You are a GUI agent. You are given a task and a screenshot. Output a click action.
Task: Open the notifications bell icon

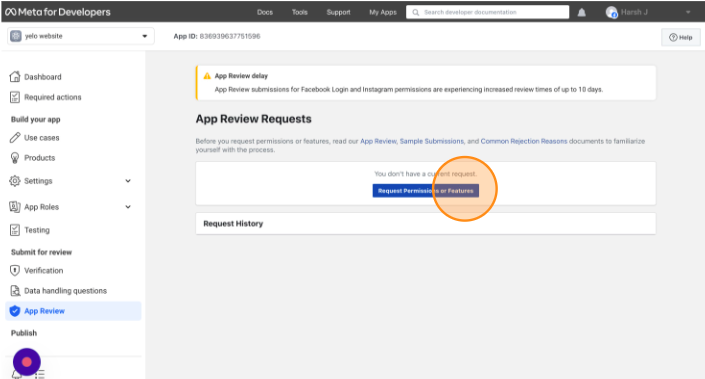581,12
